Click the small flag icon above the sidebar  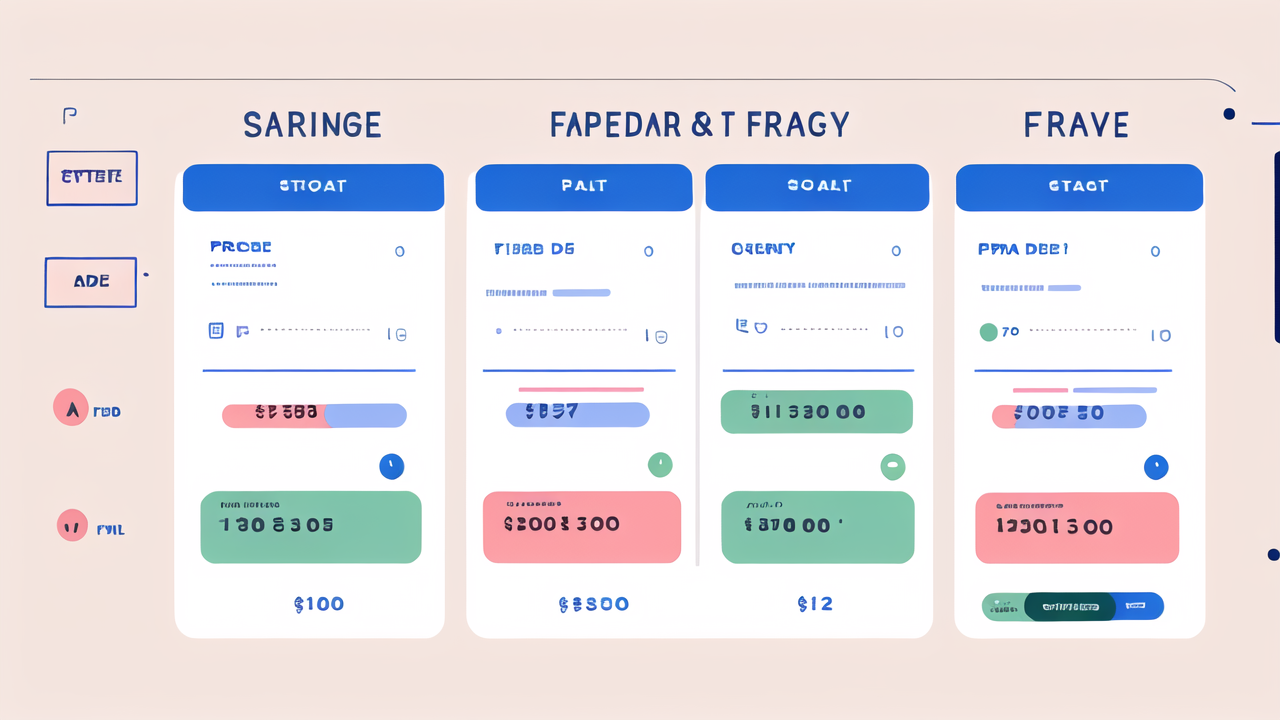(69, 116)
